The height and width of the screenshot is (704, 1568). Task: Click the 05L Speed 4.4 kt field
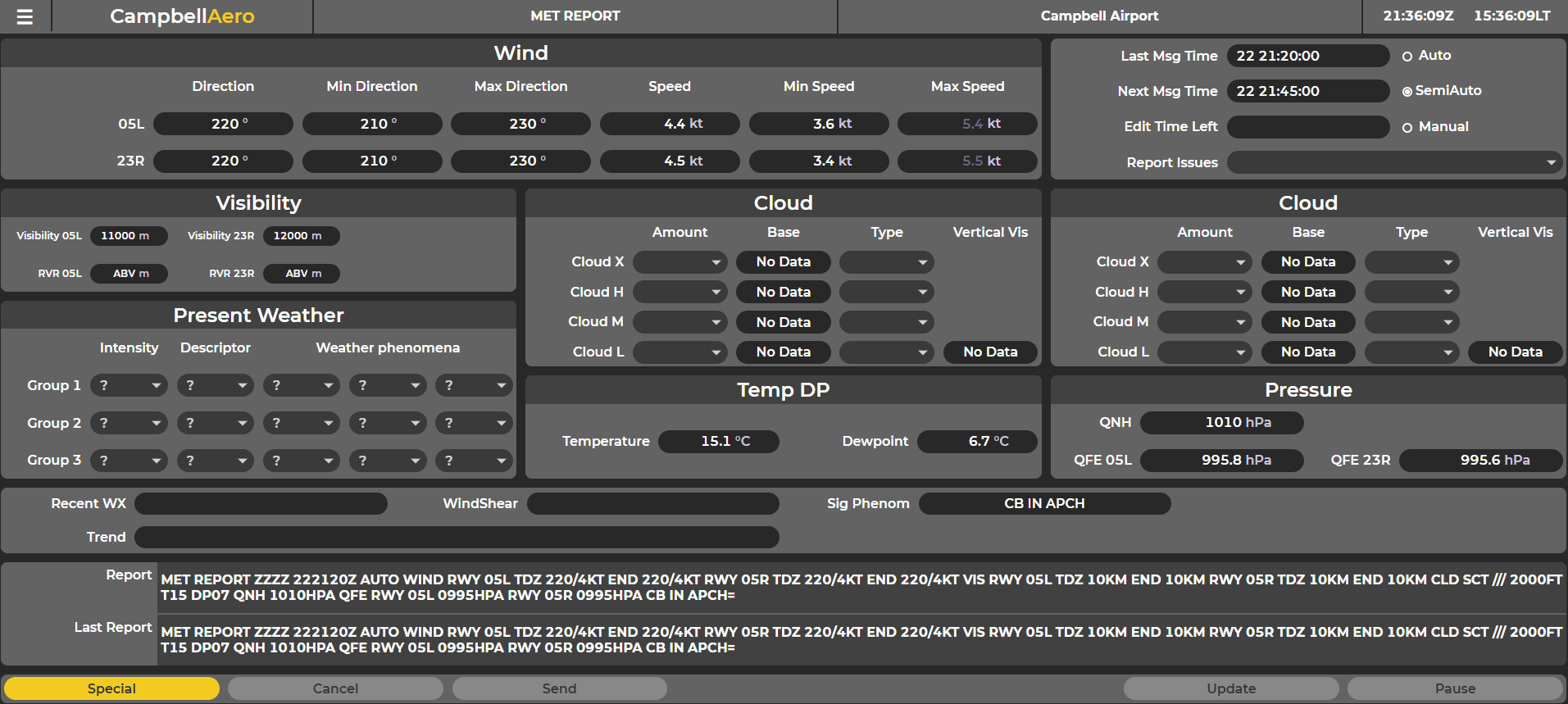pos(670,124)
